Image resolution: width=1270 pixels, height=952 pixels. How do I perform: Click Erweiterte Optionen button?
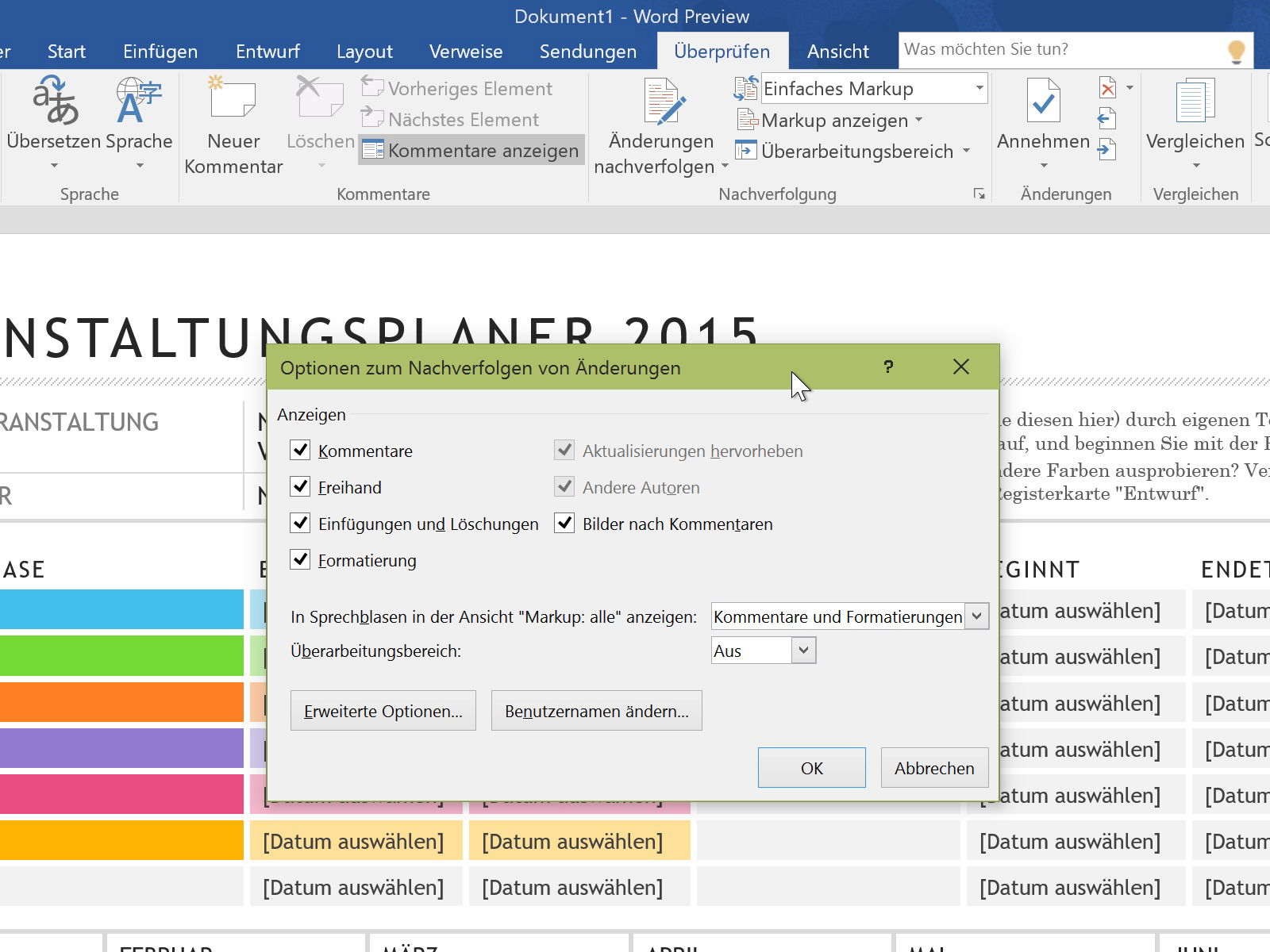tap(383, 711)
